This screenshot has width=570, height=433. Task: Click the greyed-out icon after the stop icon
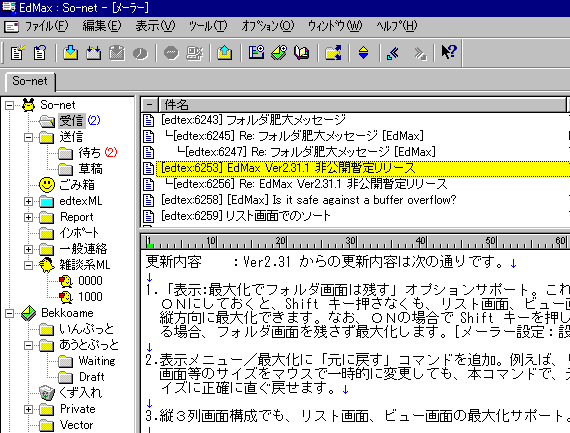point(194,53)
